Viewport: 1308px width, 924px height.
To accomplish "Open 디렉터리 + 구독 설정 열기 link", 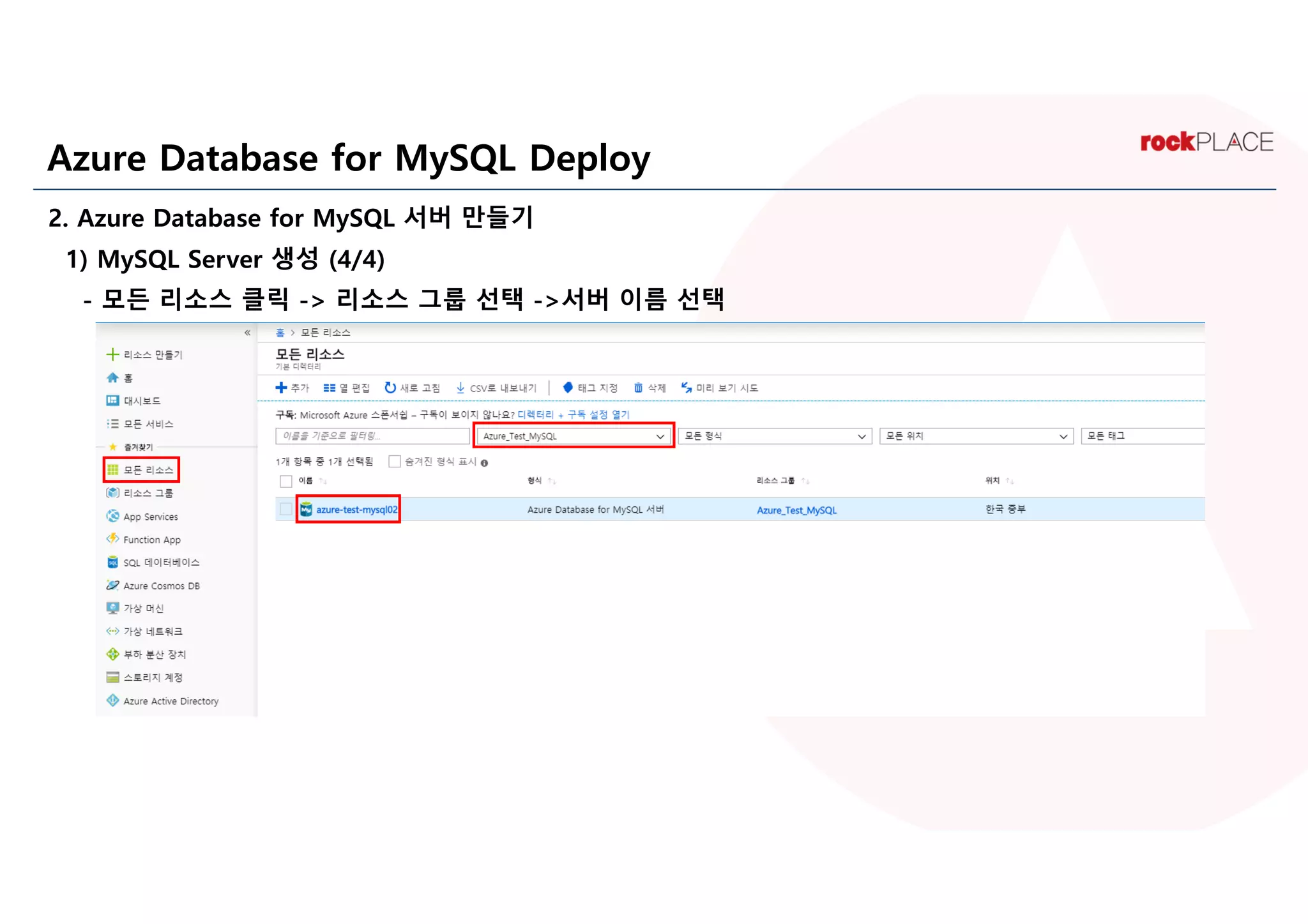I will click(x=574, y=414).
